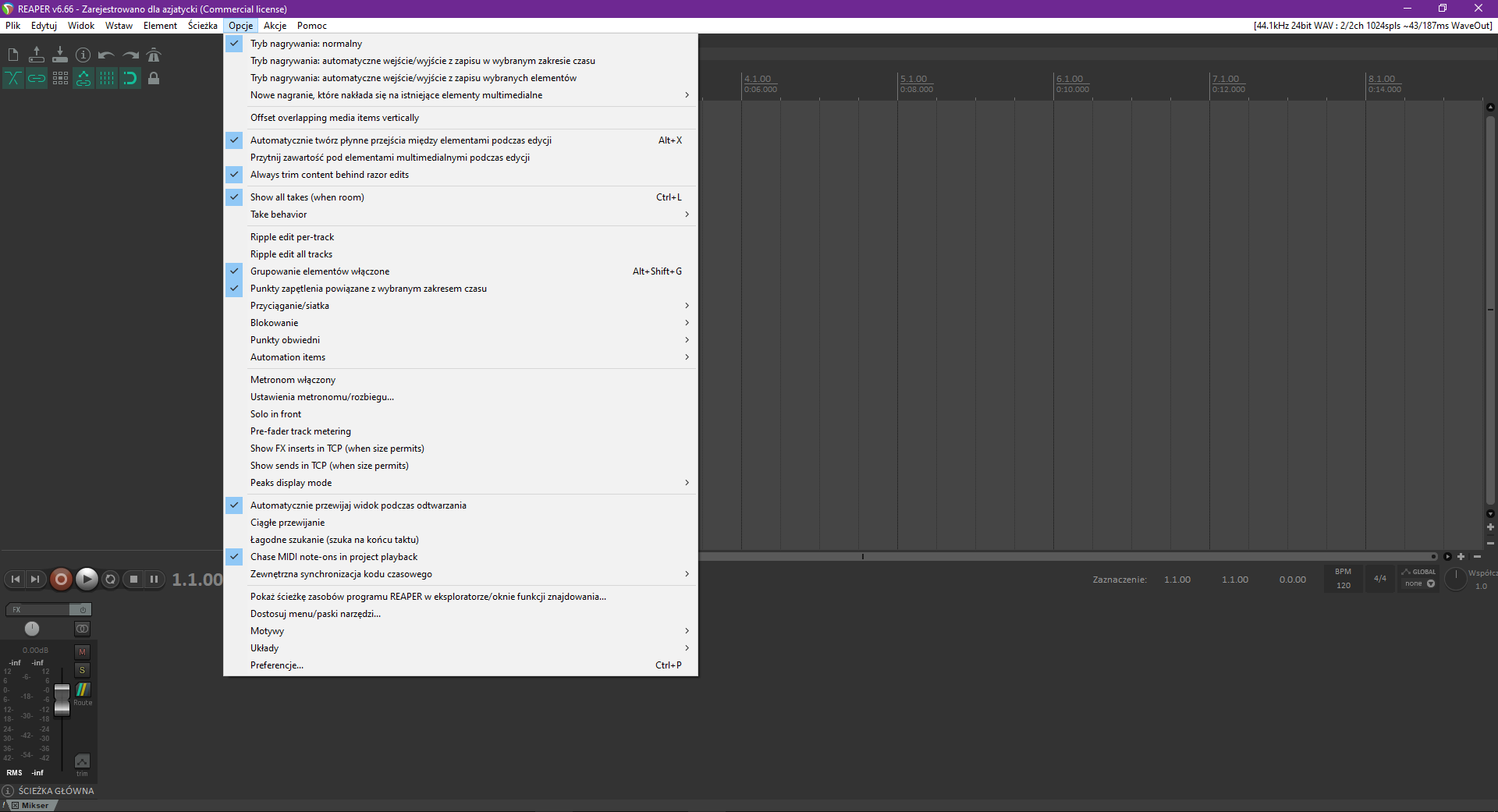Toggle 'Always trim content behind razor edits'
1498x812 pixels.
(x=460, y=175)
